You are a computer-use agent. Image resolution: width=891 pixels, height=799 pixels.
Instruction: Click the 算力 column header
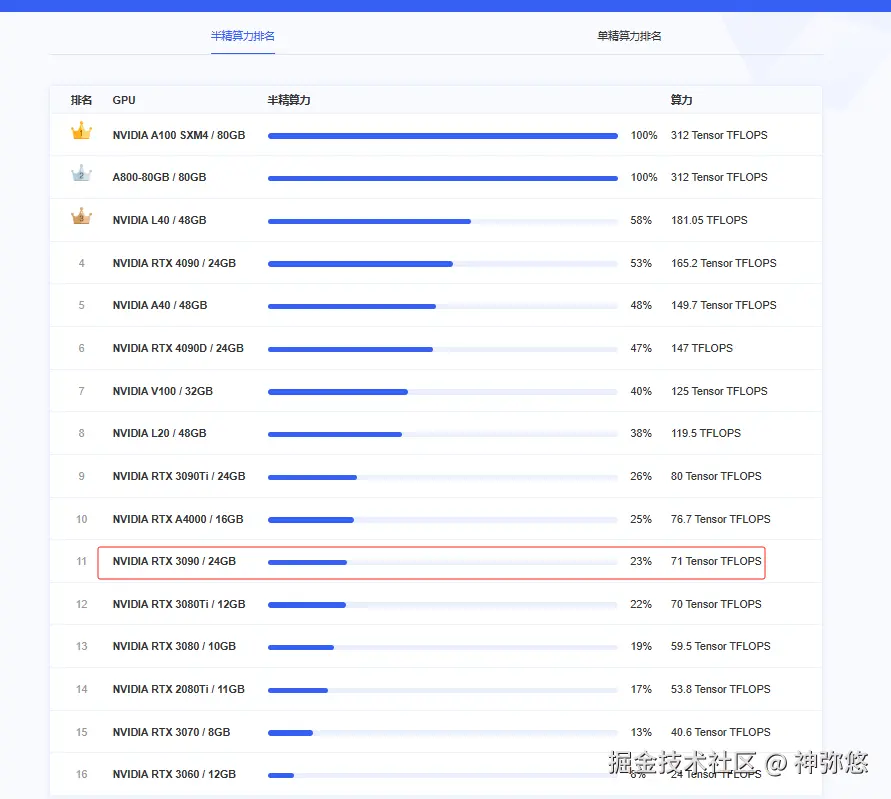click(681, 100)
